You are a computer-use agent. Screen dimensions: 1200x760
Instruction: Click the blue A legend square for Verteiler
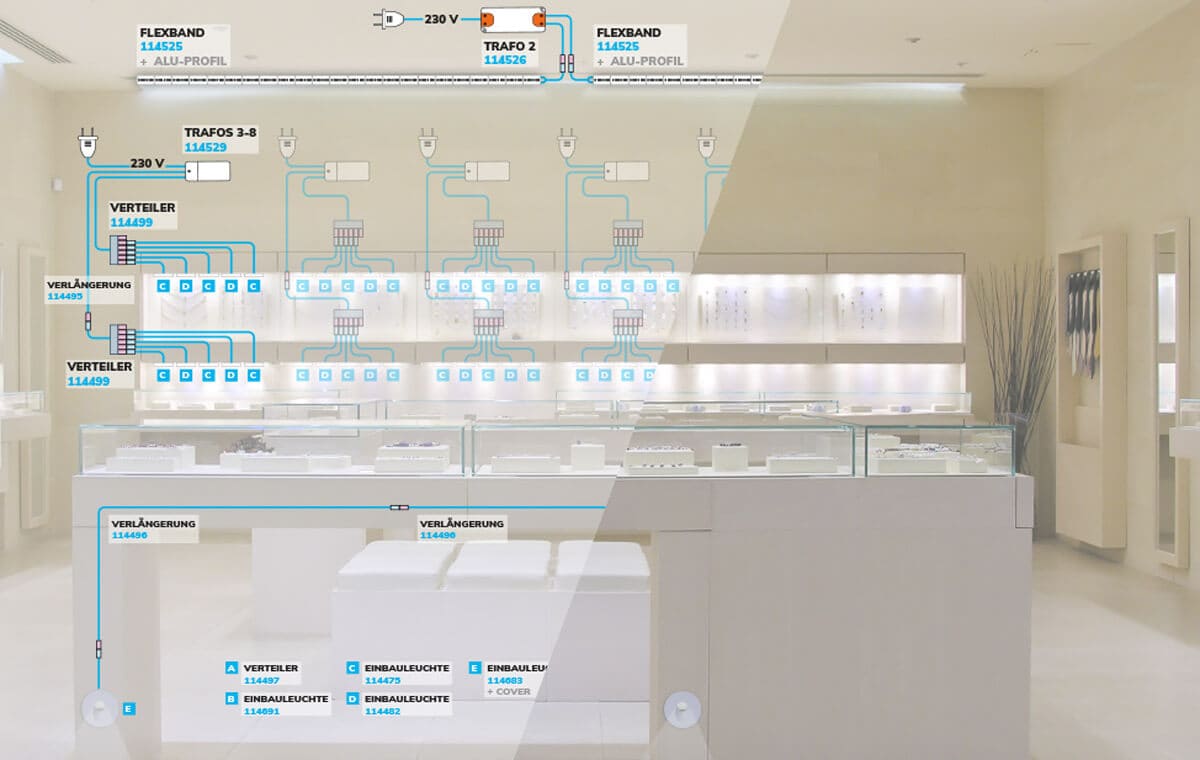(232, 668)
